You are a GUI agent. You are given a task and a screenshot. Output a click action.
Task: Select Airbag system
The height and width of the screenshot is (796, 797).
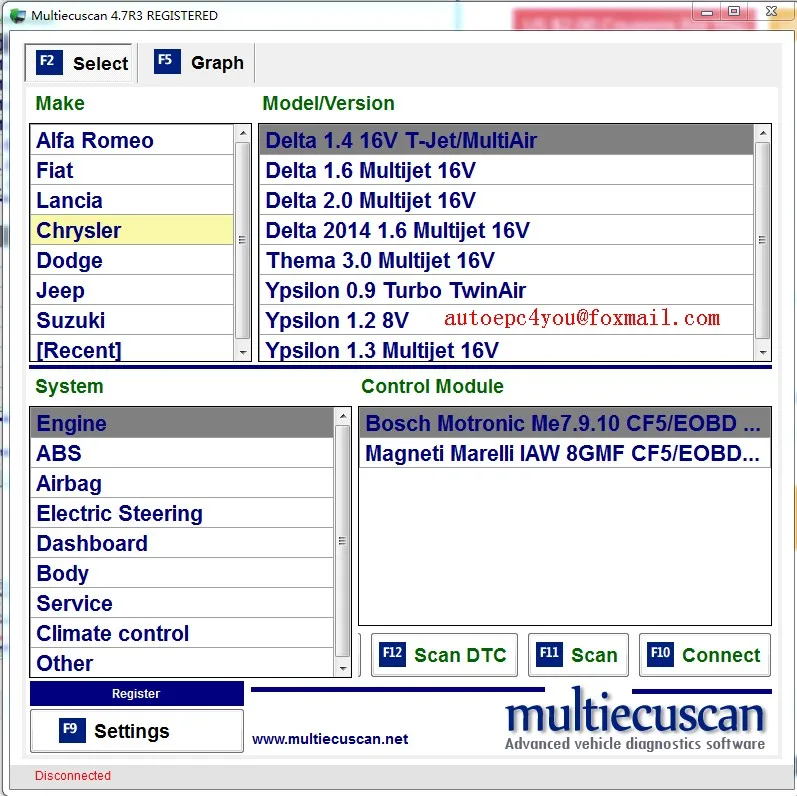coord(182,483)
